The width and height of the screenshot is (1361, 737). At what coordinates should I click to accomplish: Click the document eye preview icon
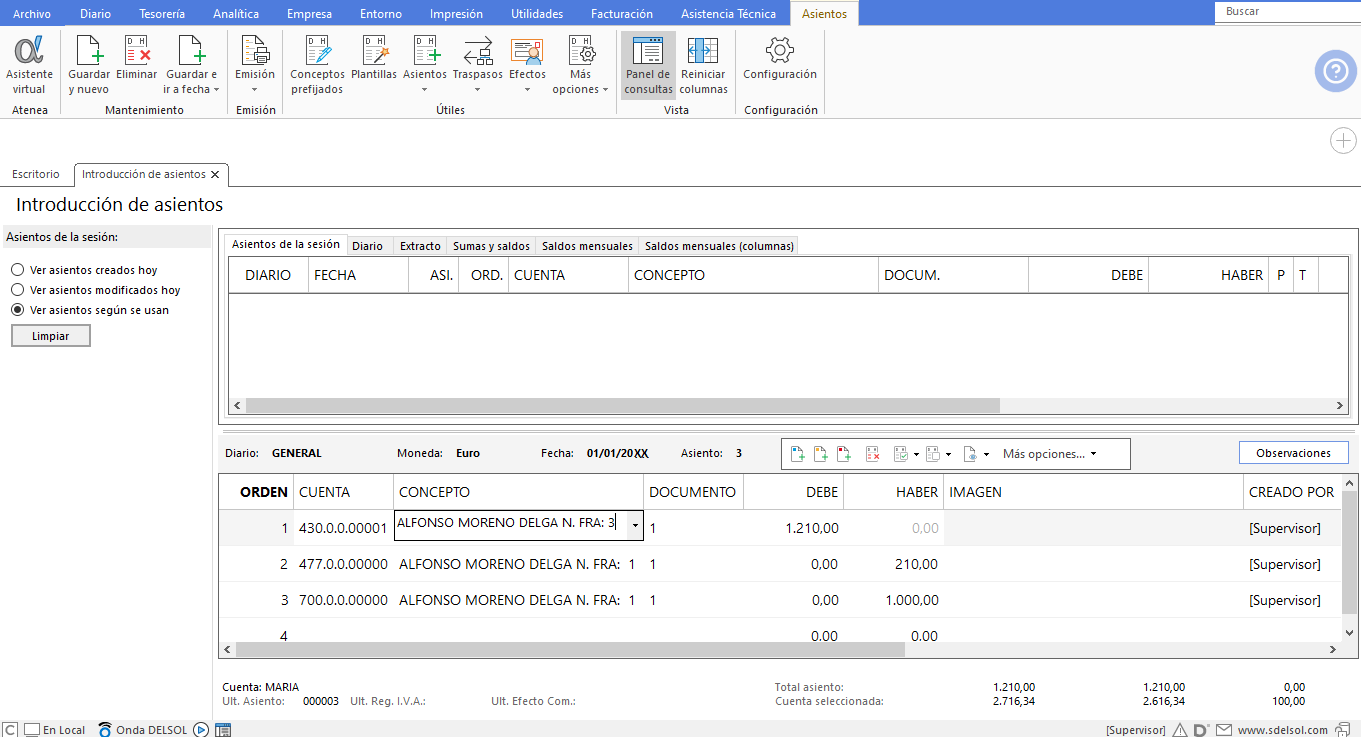969,453
